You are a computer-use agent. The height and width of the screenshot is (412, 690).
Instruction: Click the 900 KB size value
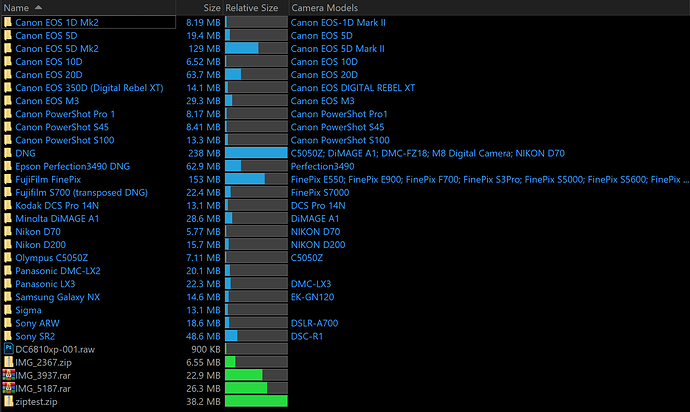(x=206, y=349)
